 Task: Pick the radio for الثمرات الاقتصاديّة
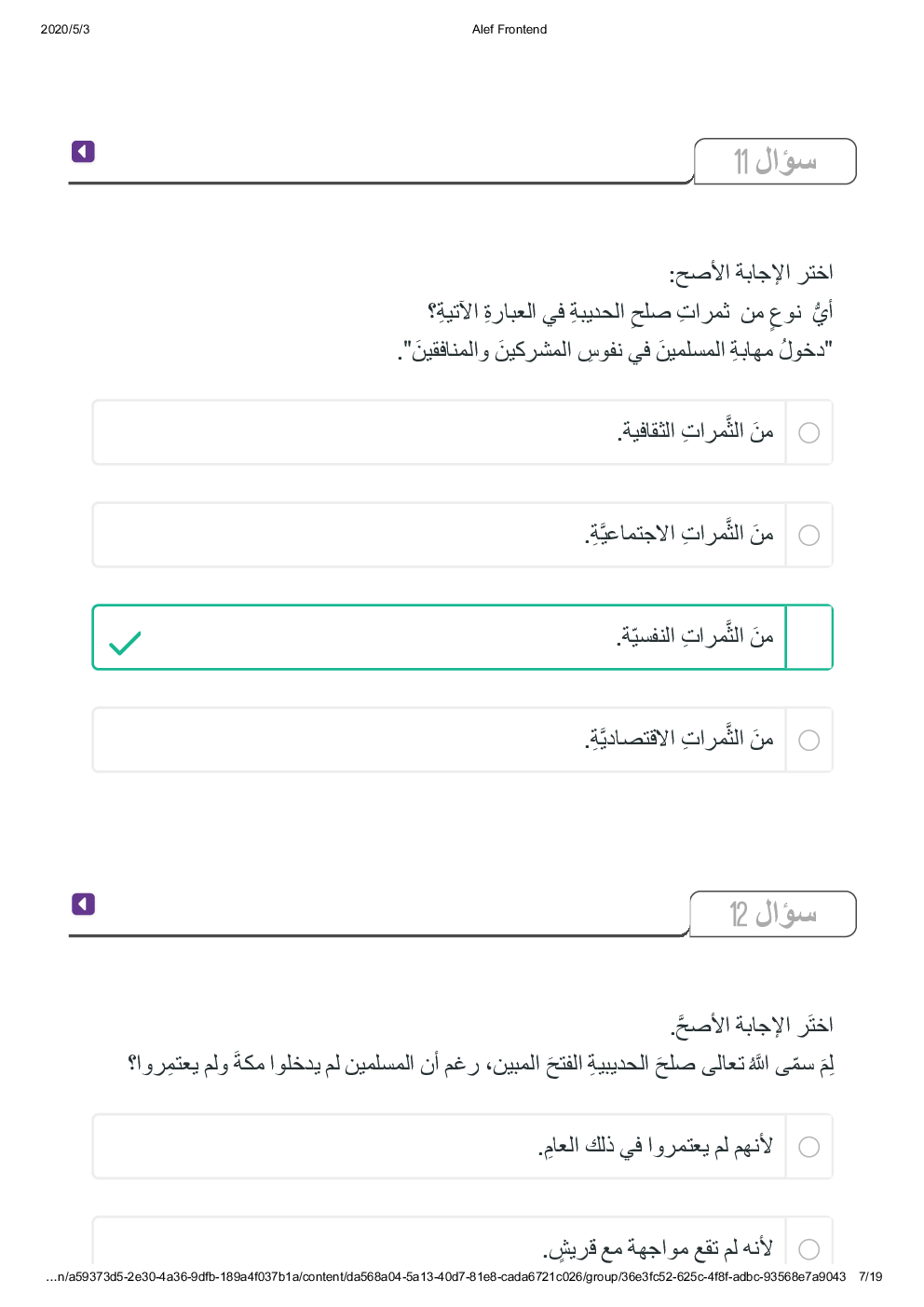pyautogui.click(x=809, y=741)
